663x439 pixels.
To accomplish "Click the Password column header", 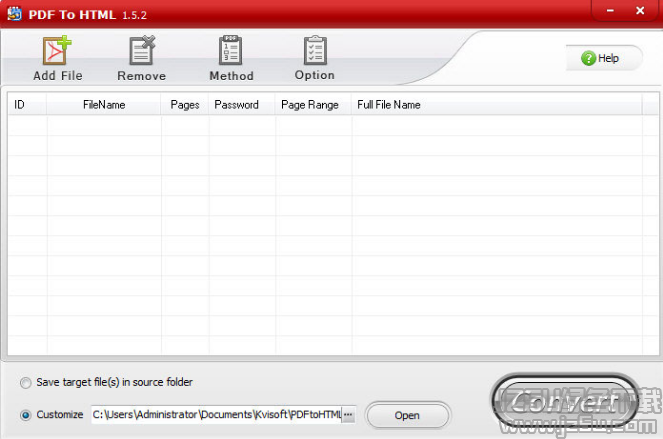I will (x=242, y=104).
